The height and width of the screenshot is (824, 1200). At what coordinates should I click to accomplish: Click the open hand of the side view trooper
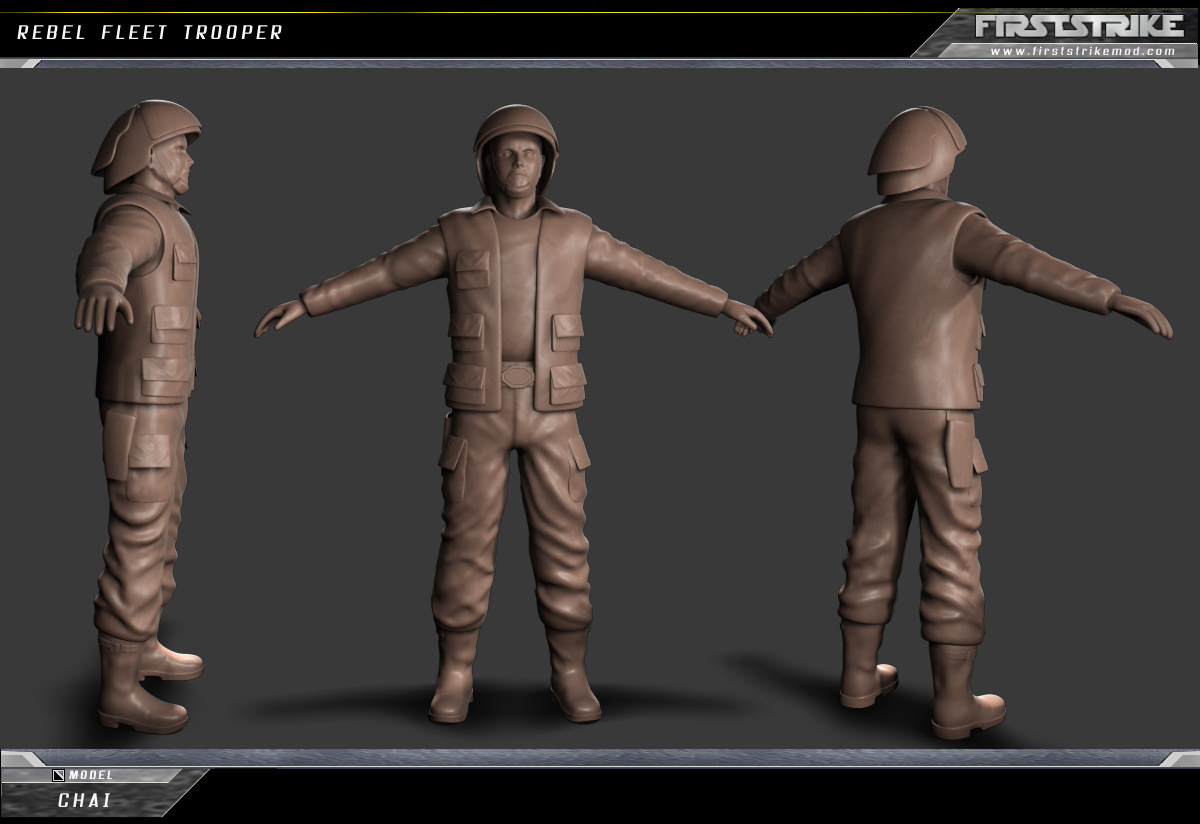click(x=100, y=311)
